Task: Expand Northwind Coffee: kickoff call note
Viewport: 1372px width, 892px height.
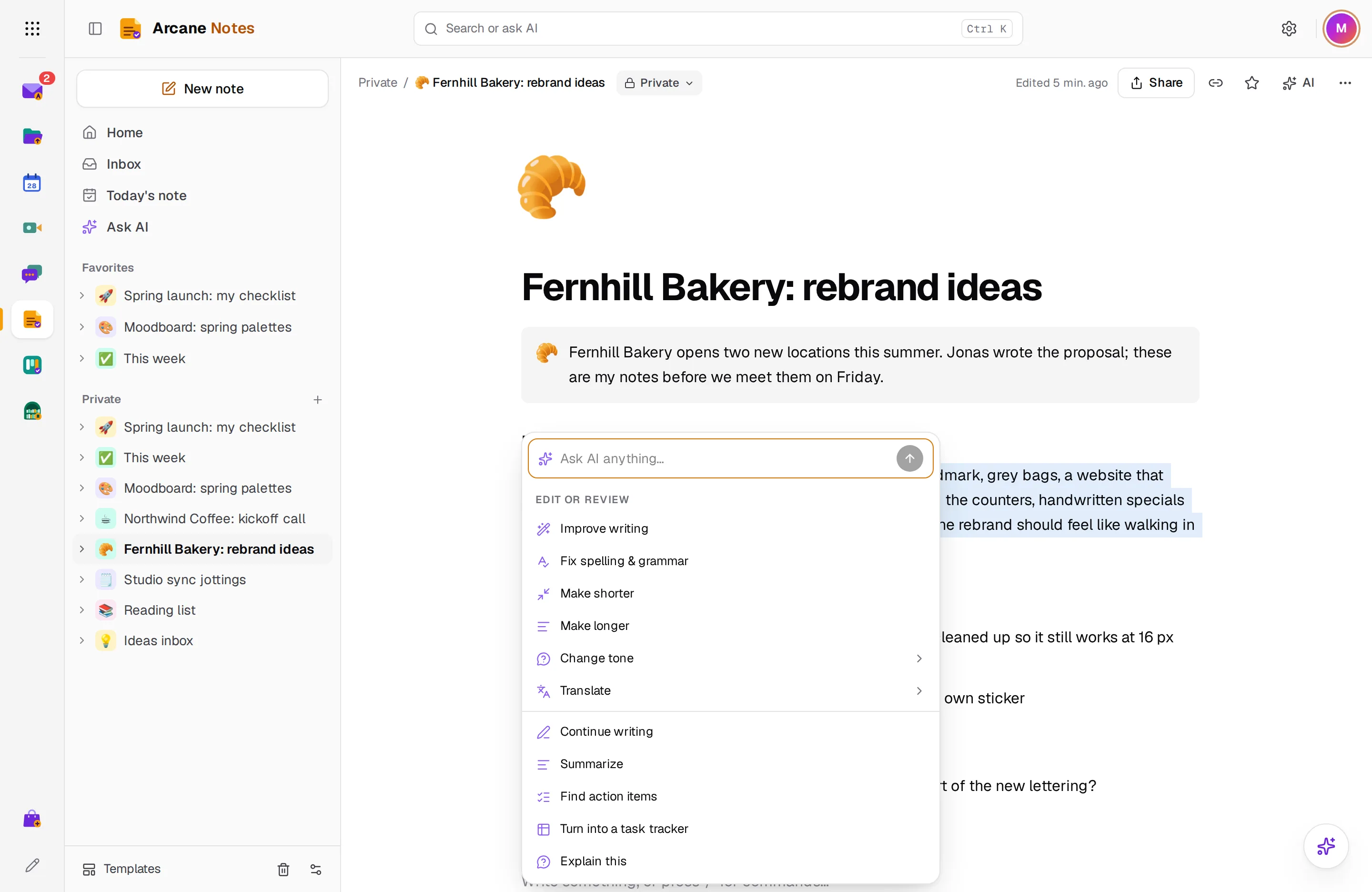Action: pyautogui.click(x=82, y=518)
